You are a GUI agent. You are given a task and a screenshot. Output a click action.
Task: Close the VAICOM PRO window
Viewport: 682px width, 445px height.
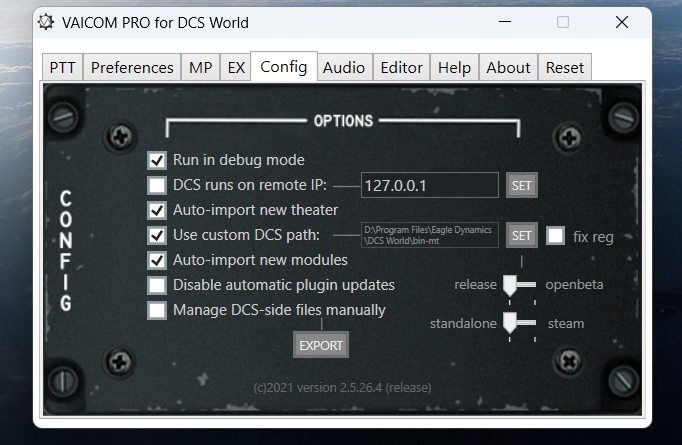point(622,22)
